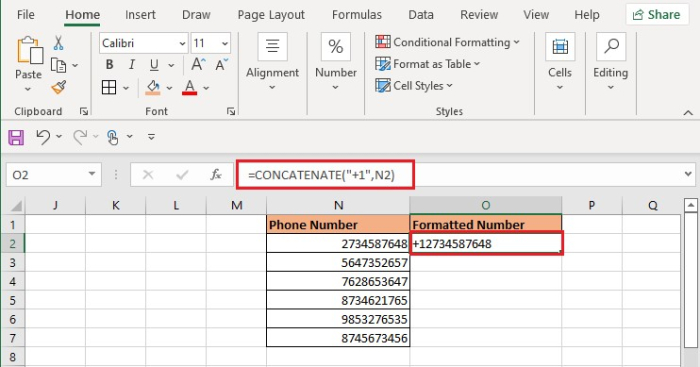The width and height of the screenshot is (700, 367).
Task: Click the Insert Function fx icon
Action: [x=216, y=175]
